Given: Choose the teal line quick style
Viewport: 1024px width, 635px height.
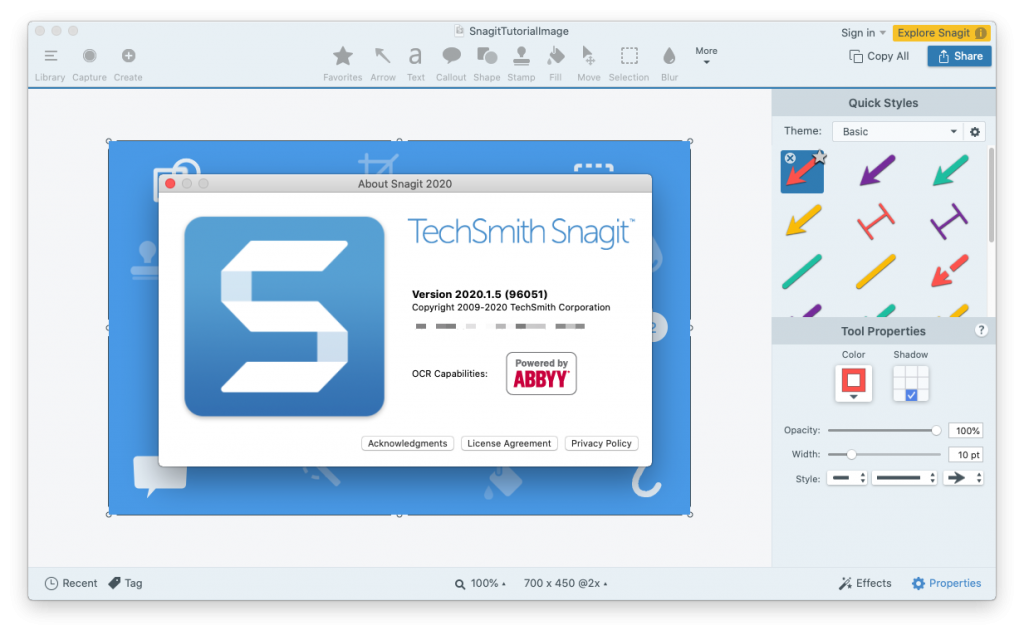Looking at the screenshot, I should pos(802,271).
